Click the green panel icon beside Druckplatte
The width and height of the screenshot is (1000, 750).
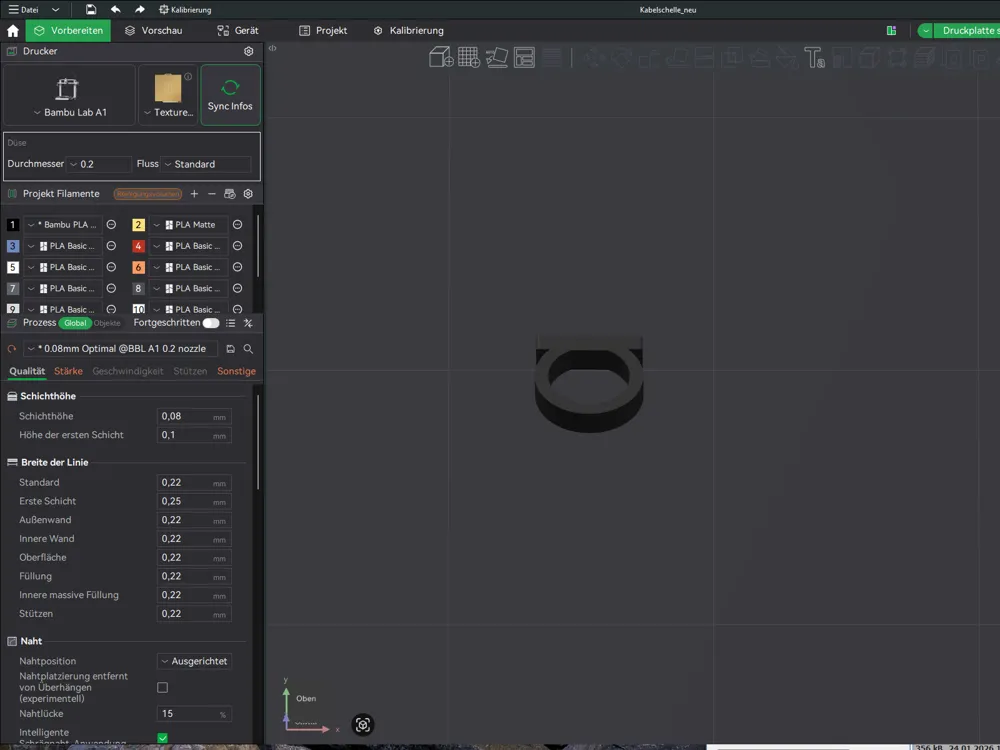[892, 31]
